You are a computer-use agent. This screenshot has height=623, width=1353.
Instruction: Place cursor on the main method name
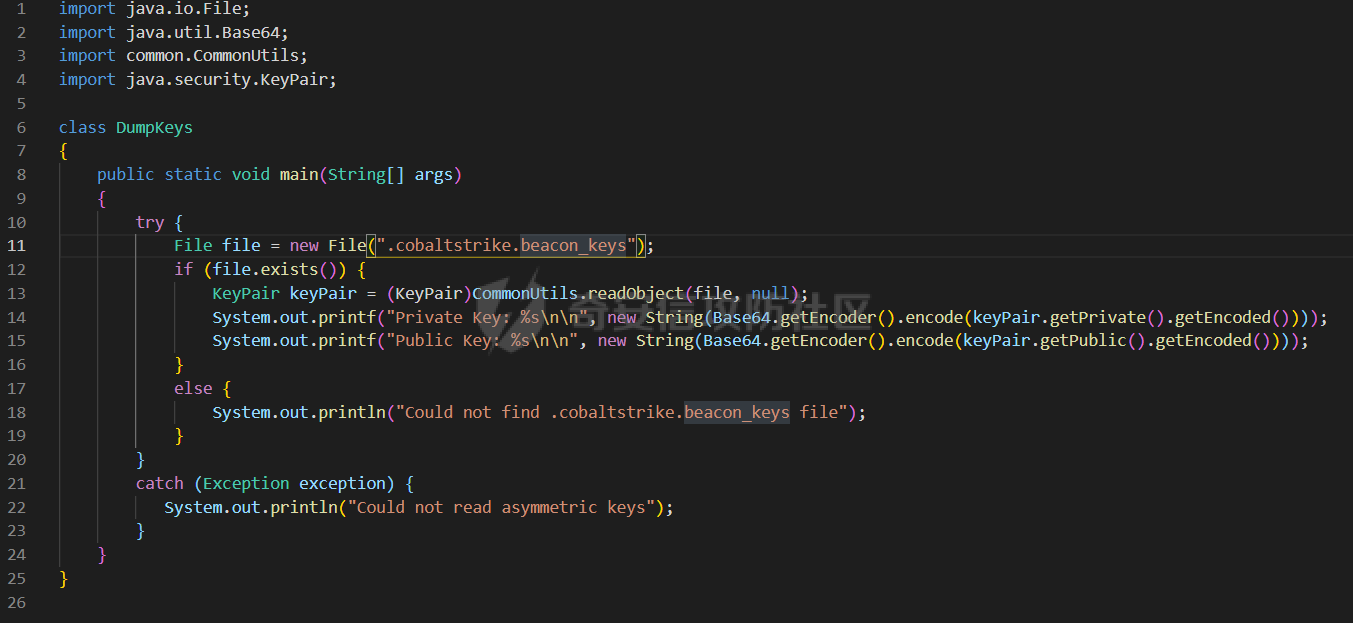[299, 174]
